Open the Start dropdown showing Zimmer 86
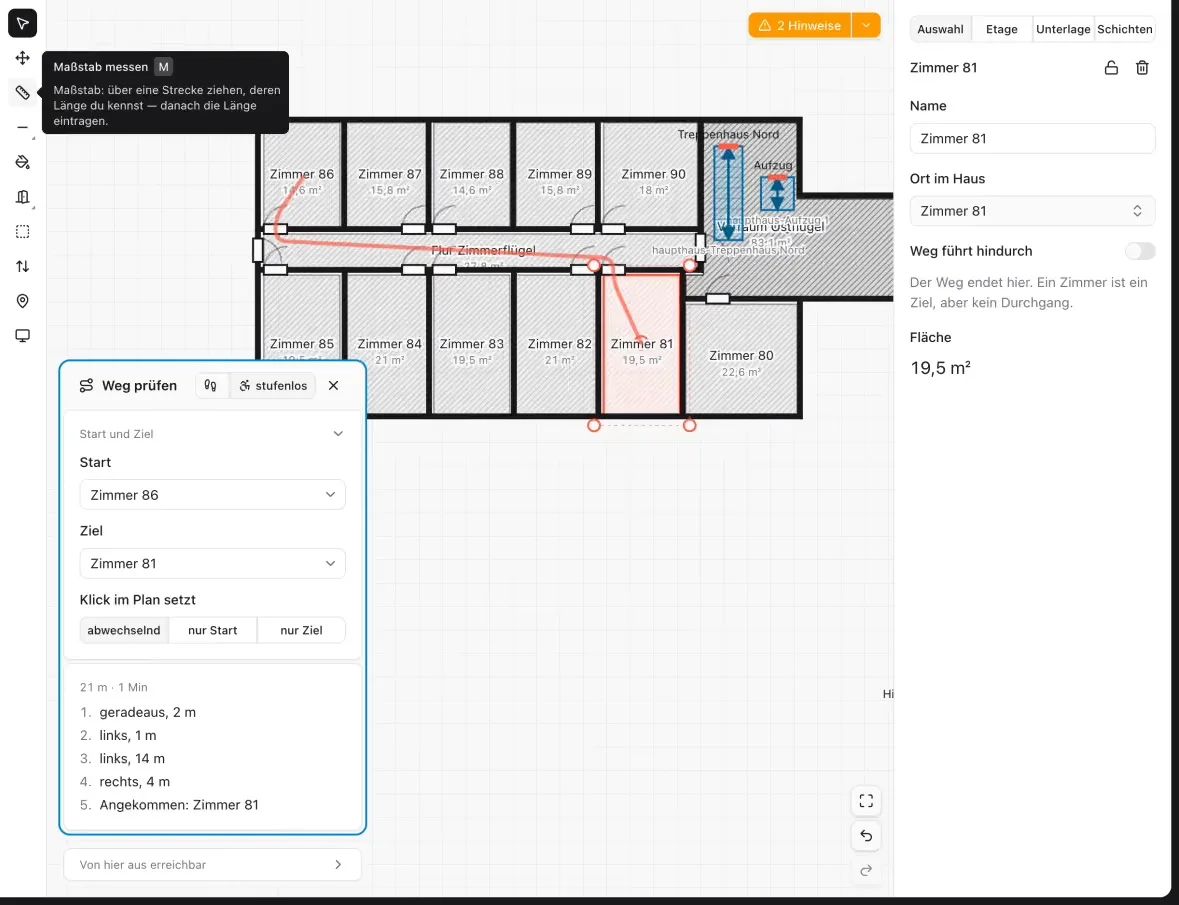Image resolution: width=1179 pixels, height=905 pixels. click(x=213, y=495)
